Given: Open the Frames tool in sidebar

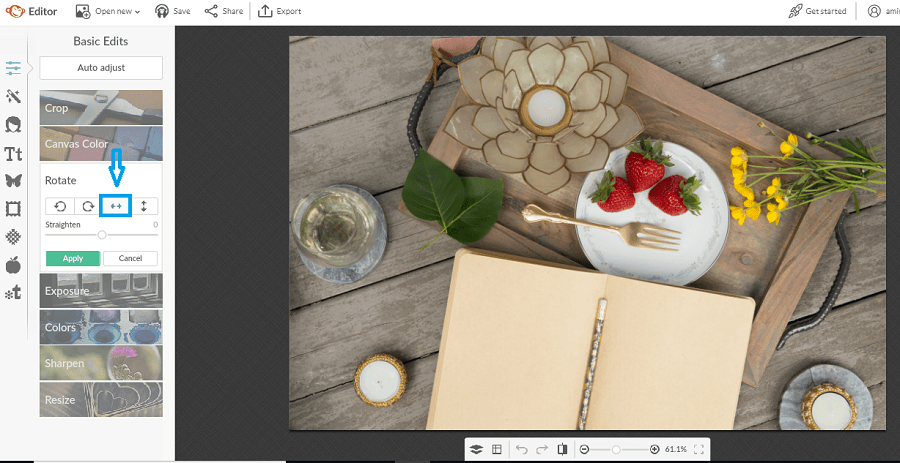Looking at the screenshot, I should [x=13, y=209].
